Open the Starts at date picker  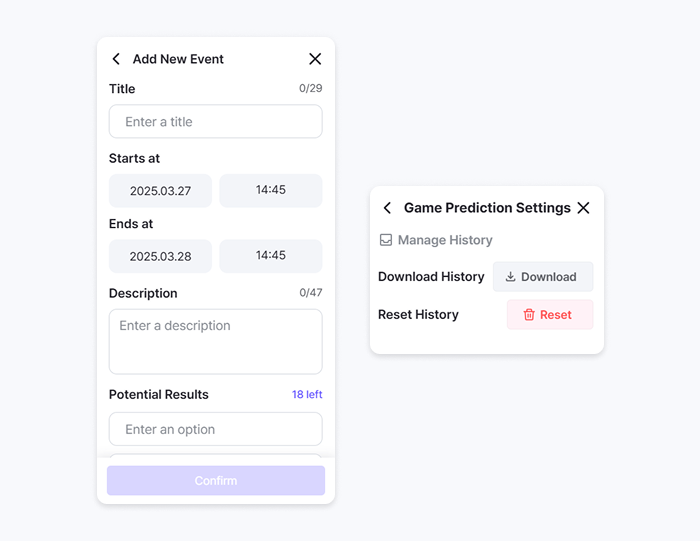[160, 190]
